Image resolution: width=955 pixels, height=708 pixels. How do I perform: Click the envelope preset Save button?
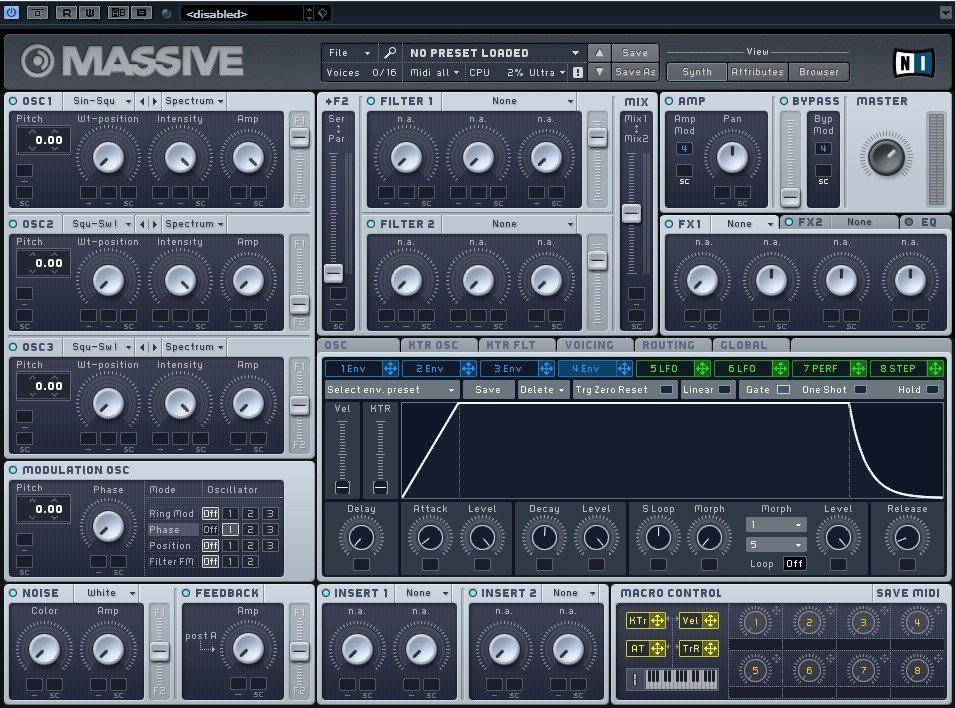pyautogui.click(x=487, y=390)
